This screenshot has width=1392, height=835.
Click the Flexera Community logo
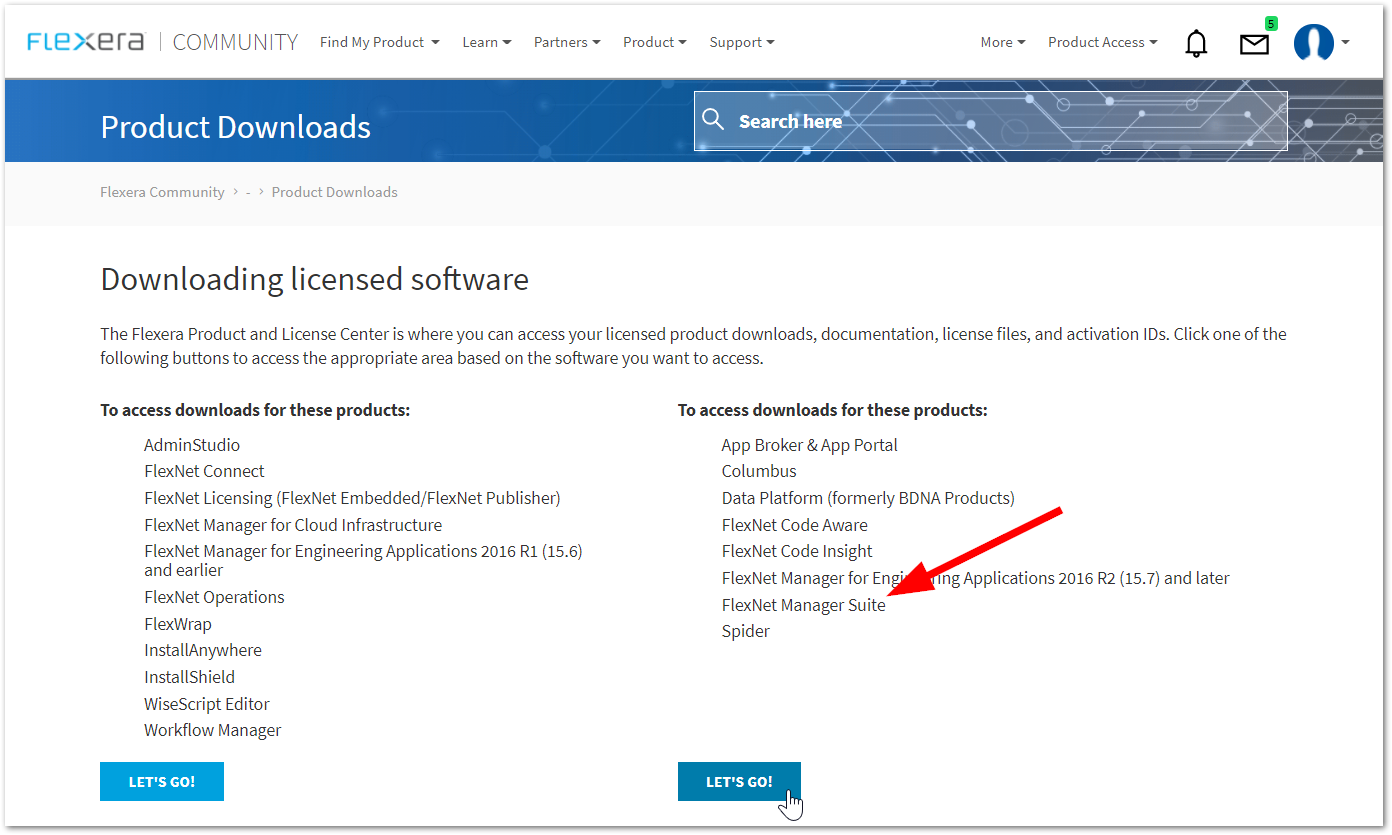coord(162,42)
